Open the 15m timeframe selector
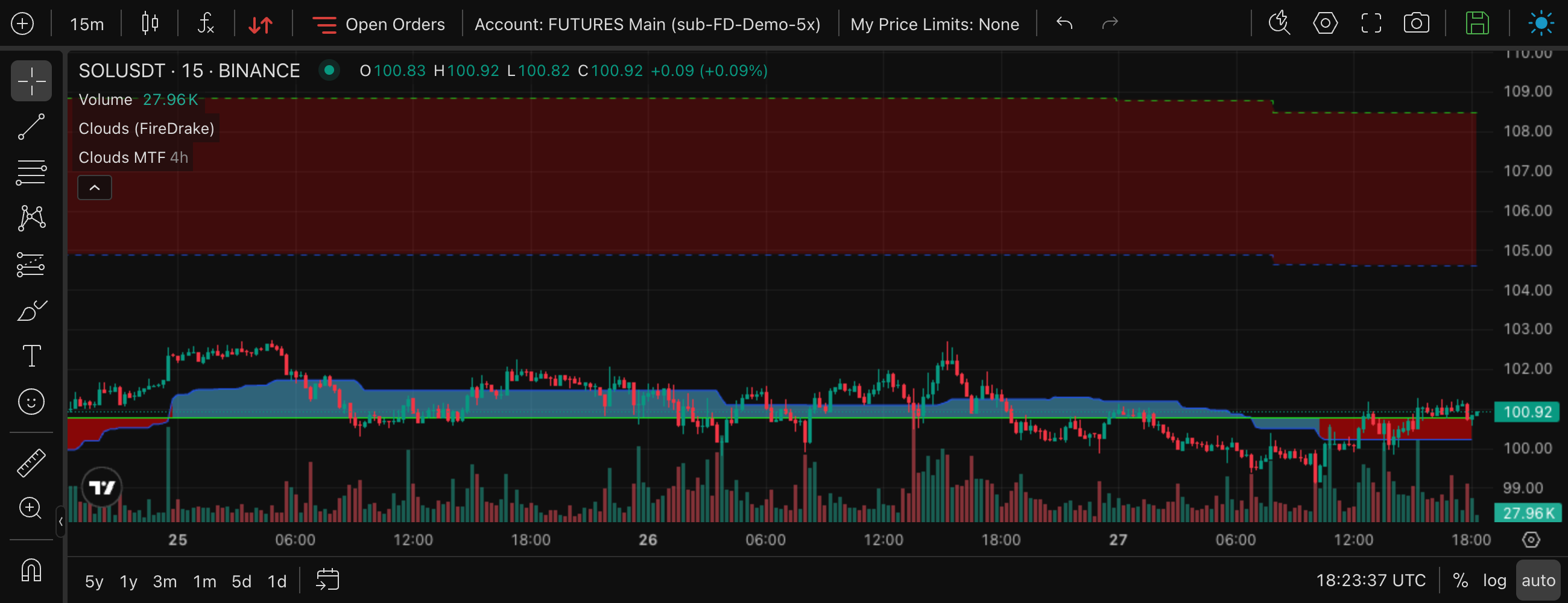This screenshot has height=603, width=1568. point(87,24)
